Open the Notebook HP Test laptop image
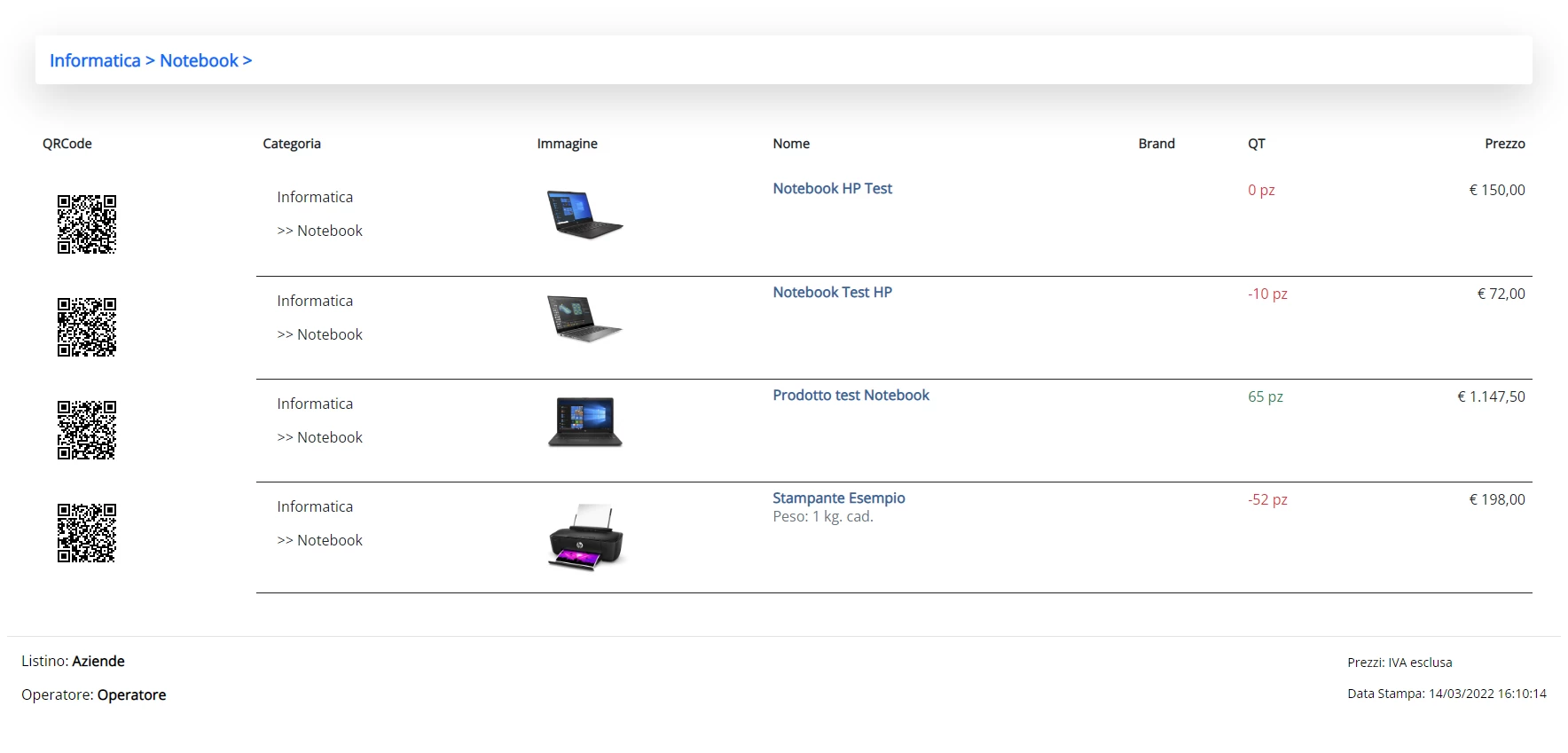Viewport: 1568px width, 753px height. (x=585, y=215)
